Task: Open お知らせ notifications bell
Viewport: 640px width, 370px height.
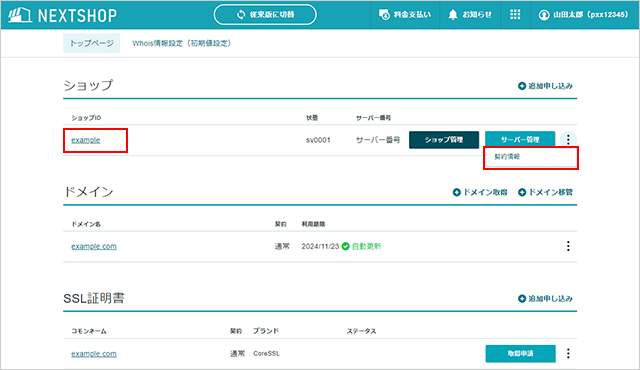Action: (470, 15)
